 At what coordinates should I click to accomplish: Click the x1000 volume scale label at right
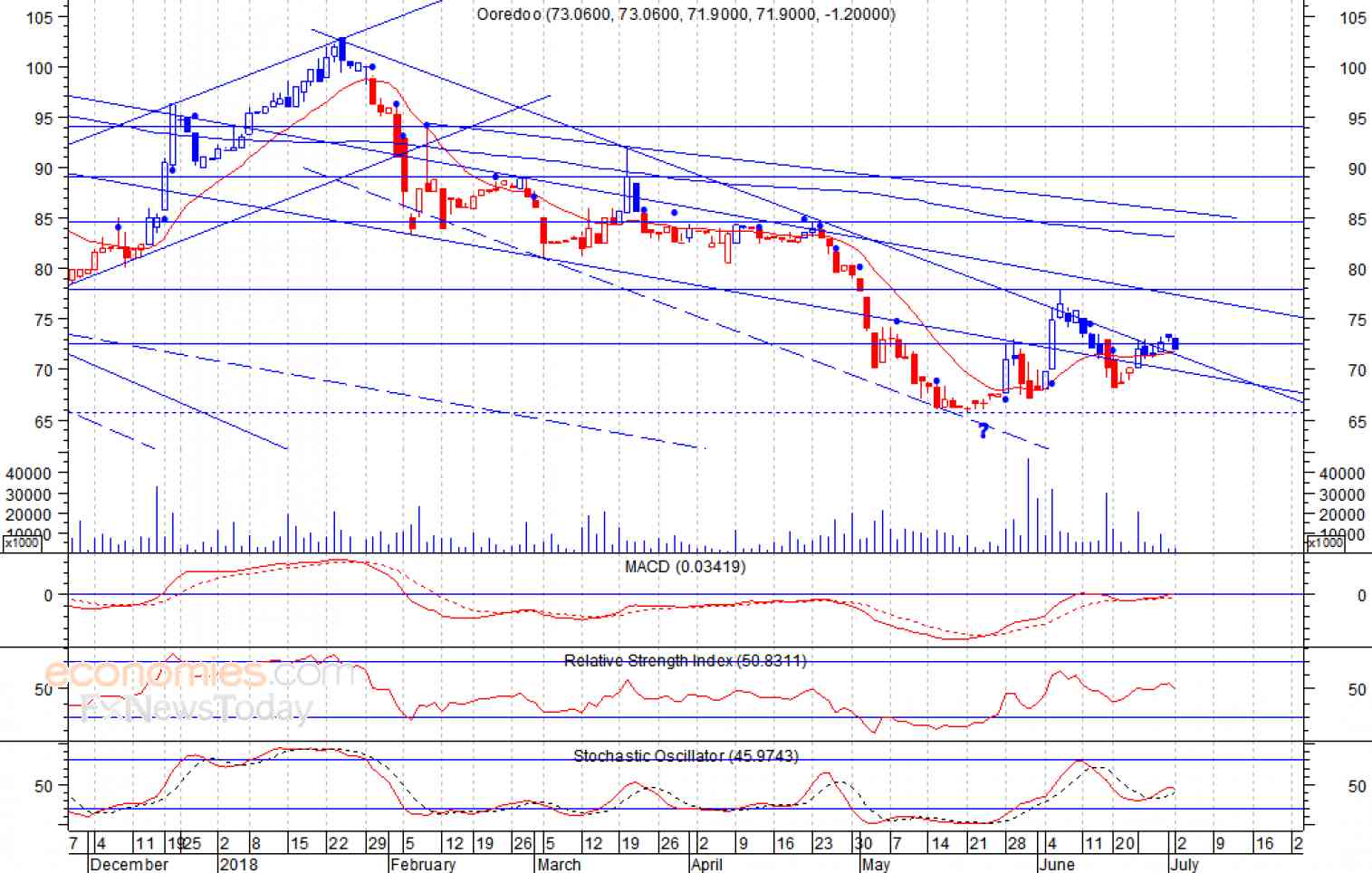pos(1324,542)
